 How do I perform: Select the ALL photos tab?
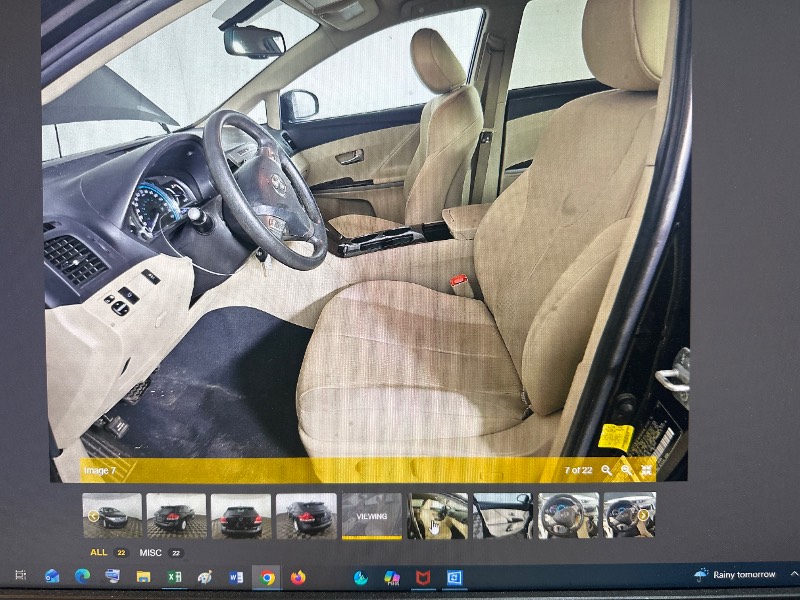pos(99,552)
